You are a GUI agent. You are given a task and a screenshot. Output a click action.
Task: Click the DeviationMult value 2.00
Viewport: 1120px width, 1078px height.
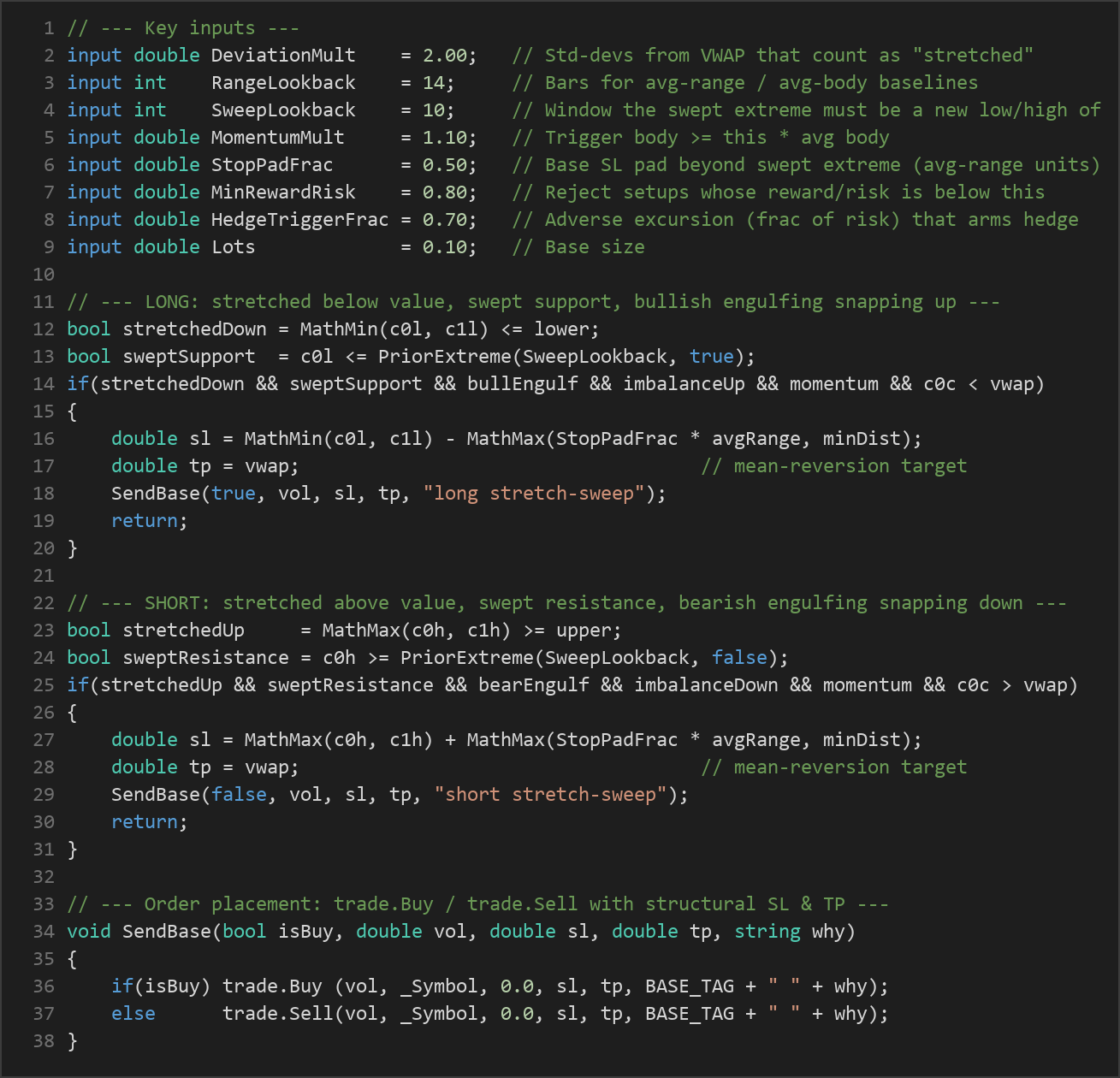[x=445, y=56]
